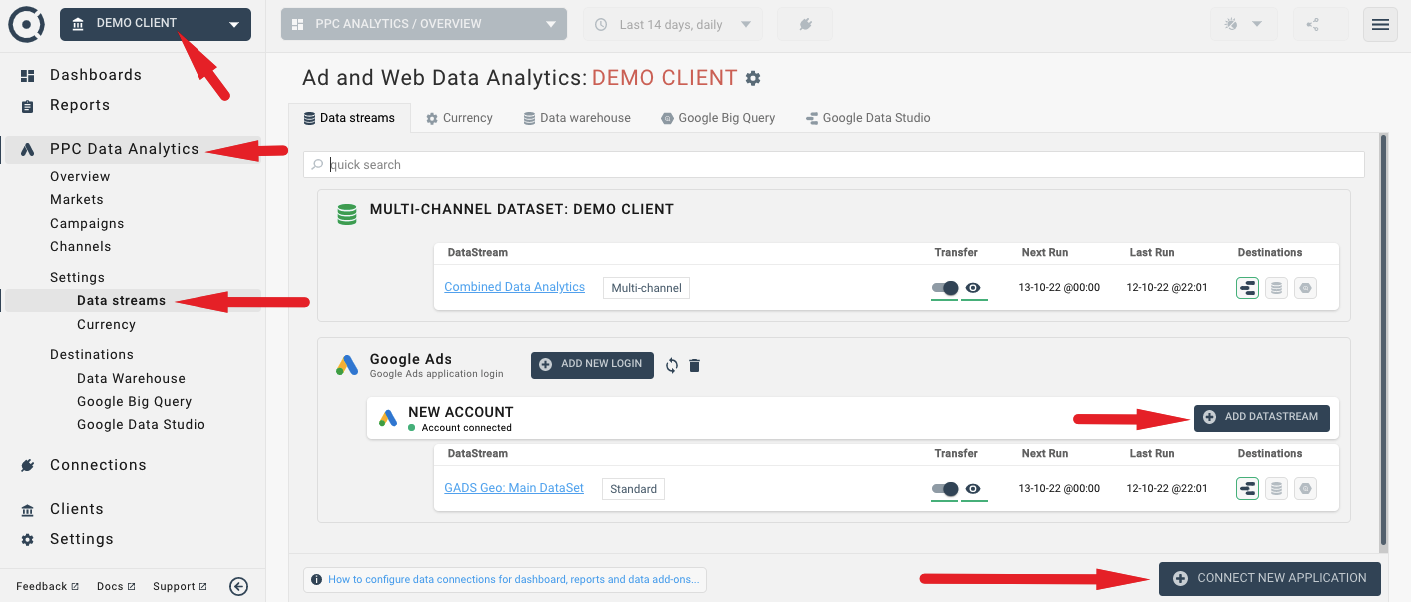Image resolution: width=1411 pixels, height=602 pixels.
Task: Click warehouse destination icon for GADS Geo
Action: (1276, 489)
